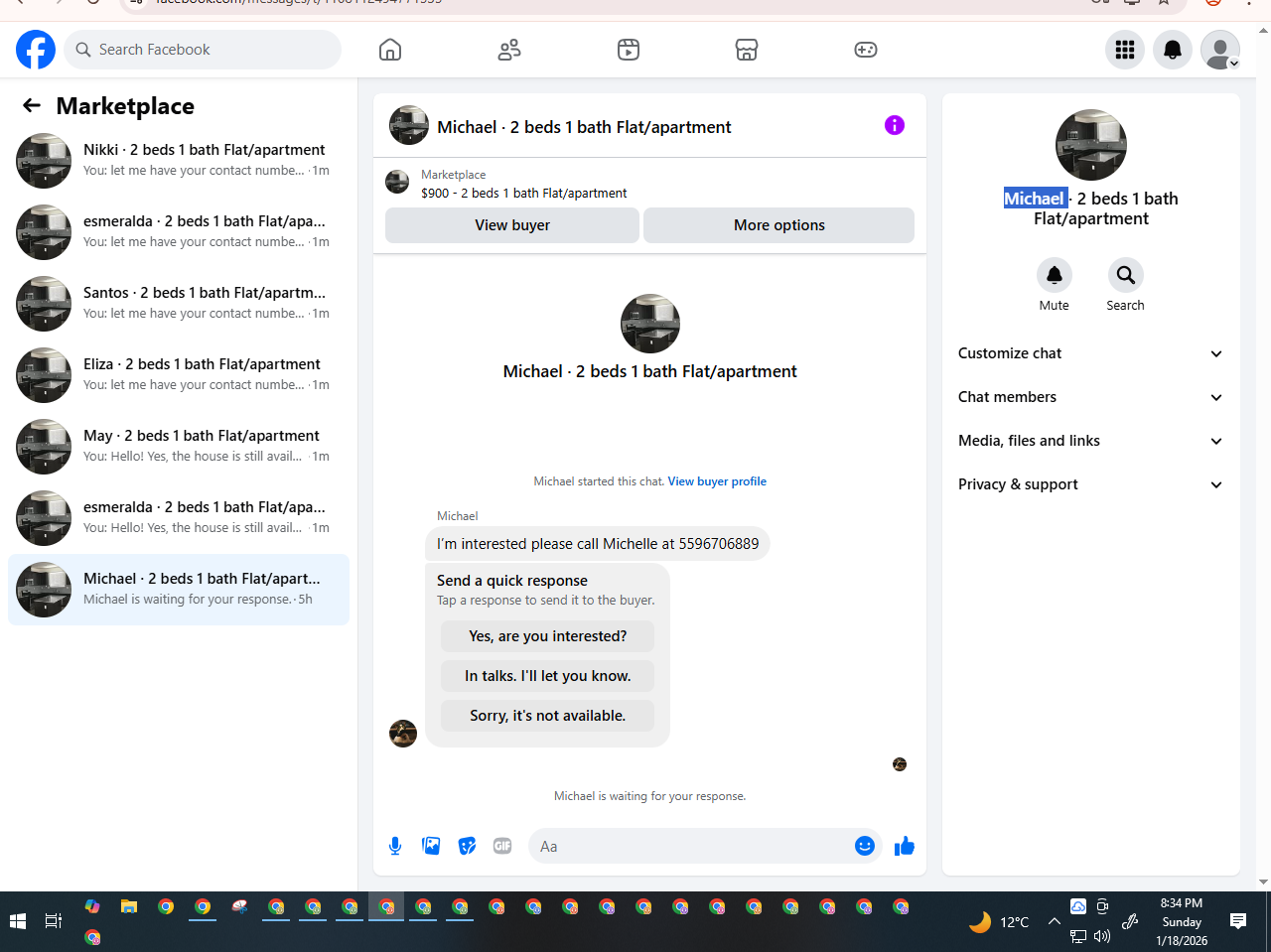Send a thumbs-up like

pyautogui.click(x=905, y=846)
